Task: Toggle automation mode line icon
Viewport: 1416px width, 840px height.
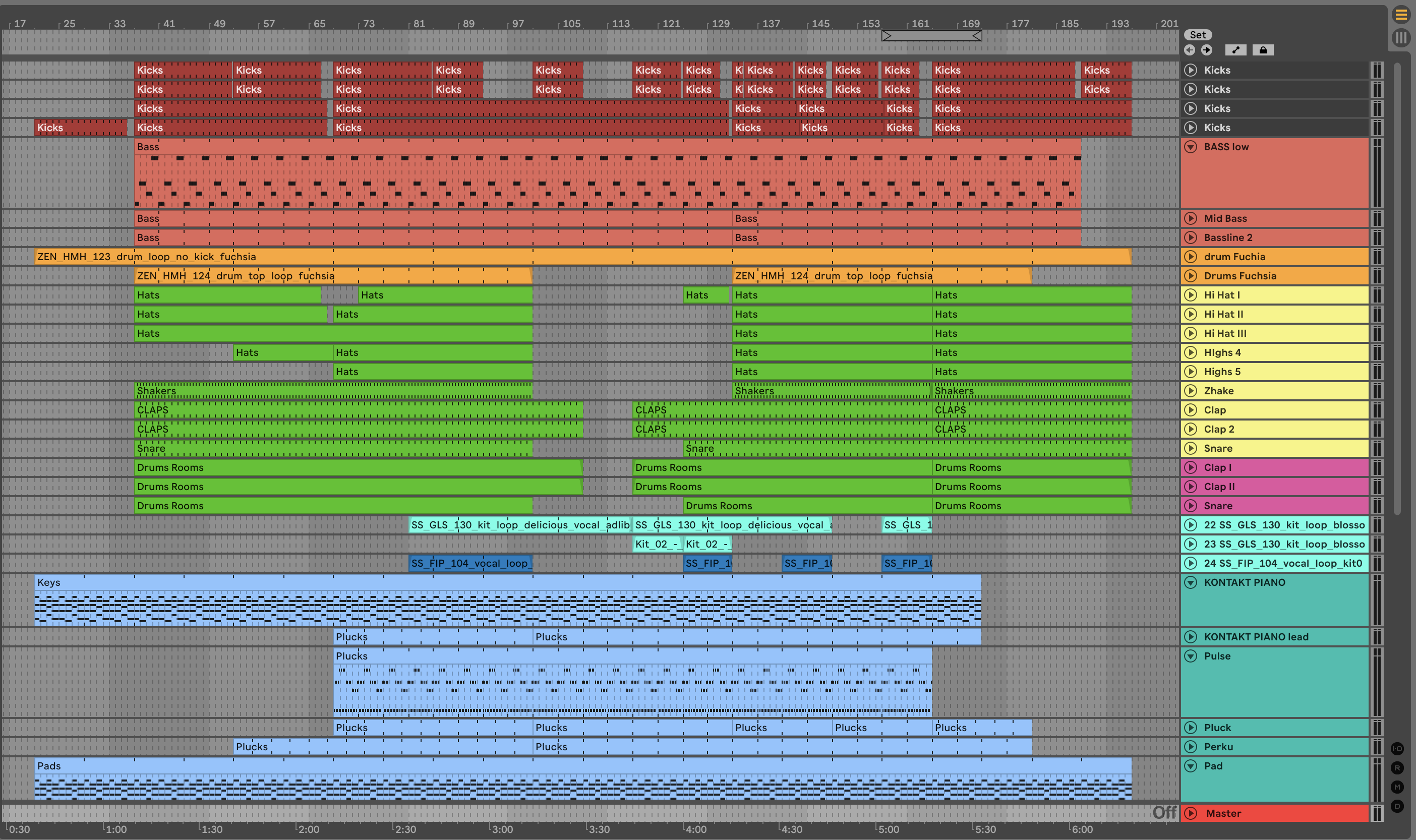Action: pyautogui.click(x=1235, y=50)
